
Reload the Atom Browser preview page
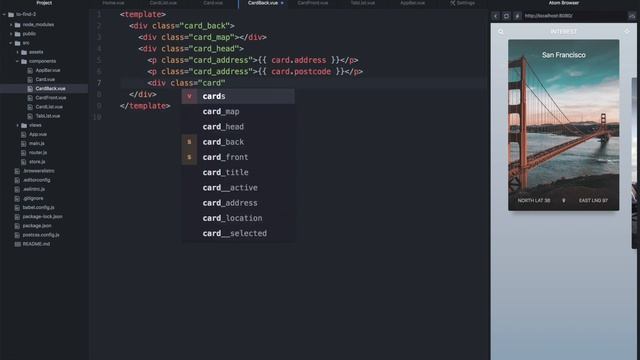(506, 16)
